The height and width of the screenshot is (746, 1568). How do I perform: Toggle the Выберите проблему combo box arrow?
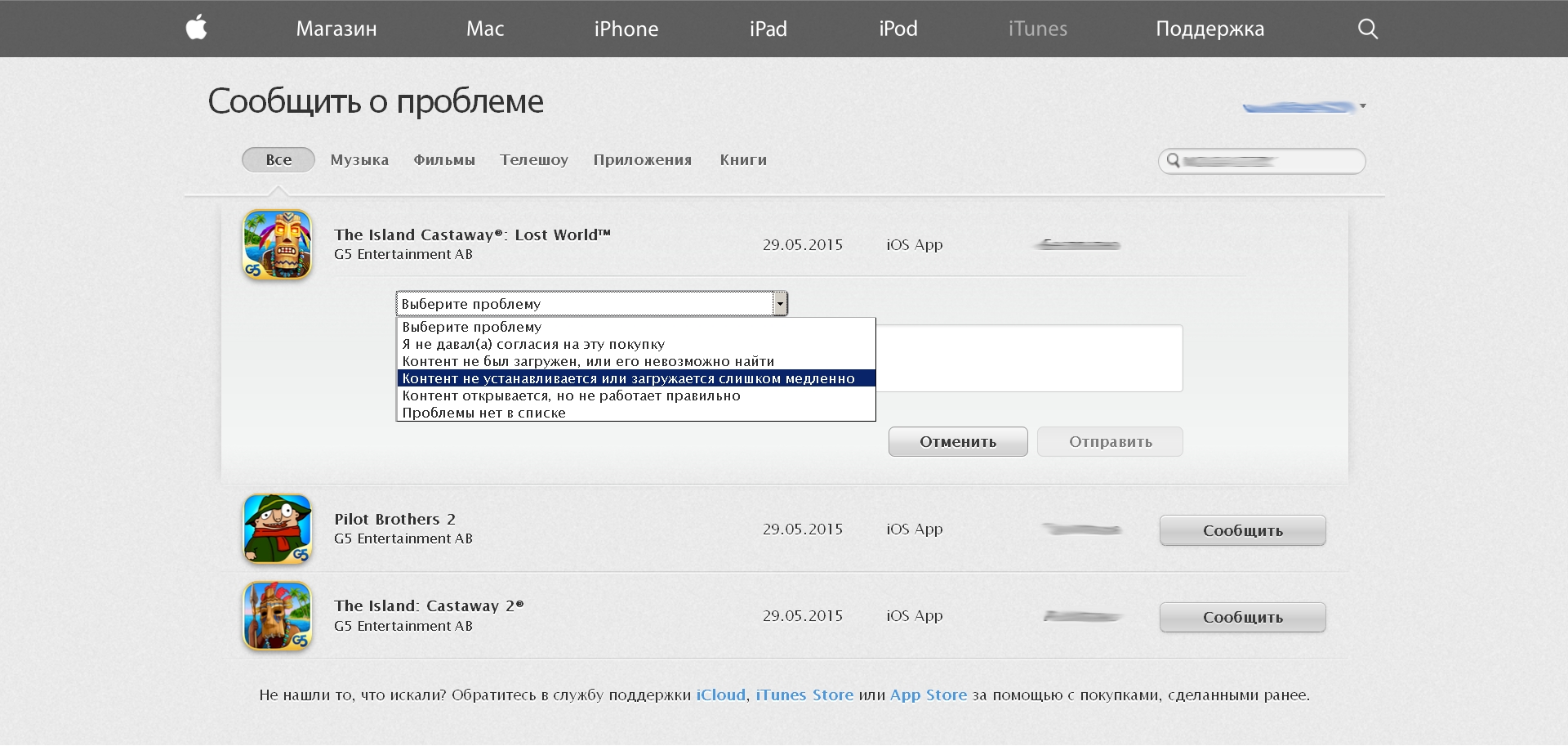tap(781, 303)
